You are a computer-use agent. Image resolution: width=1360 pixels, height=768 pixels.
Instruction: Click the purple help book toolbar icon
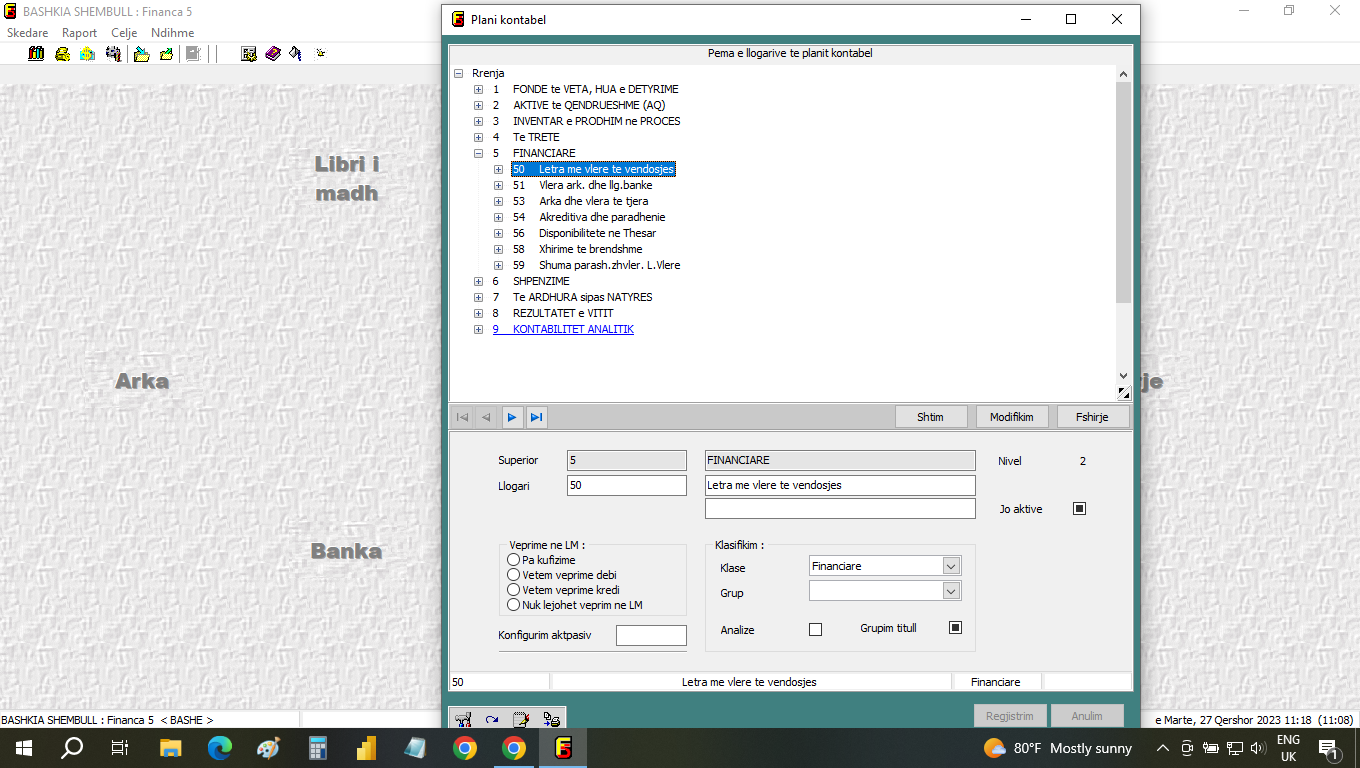pyautogui.click(x=273, y=54)
